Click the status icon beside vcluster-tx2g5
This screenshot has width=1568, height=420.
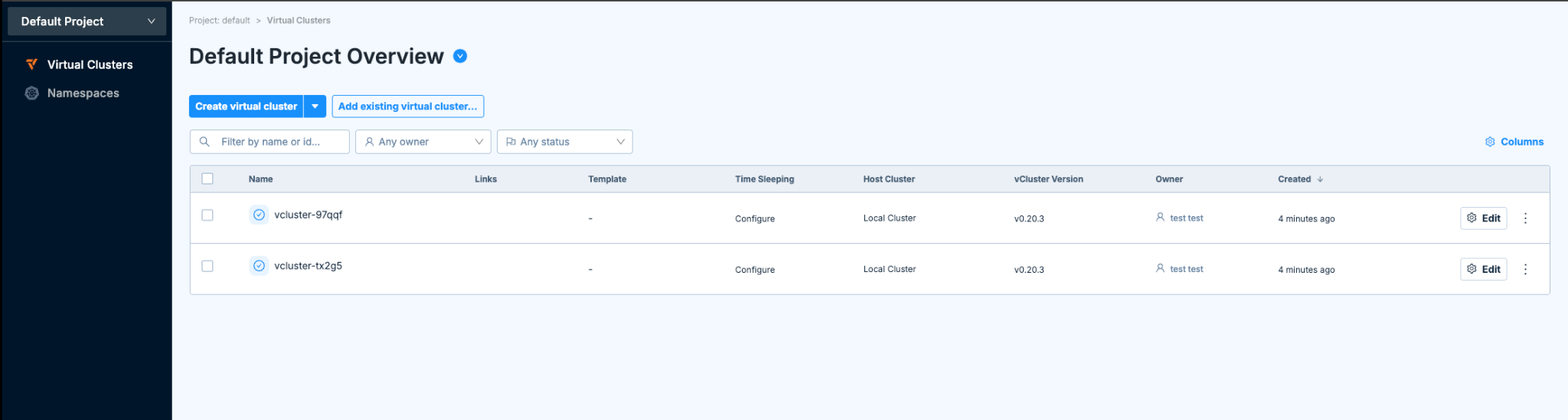point(259,266)
